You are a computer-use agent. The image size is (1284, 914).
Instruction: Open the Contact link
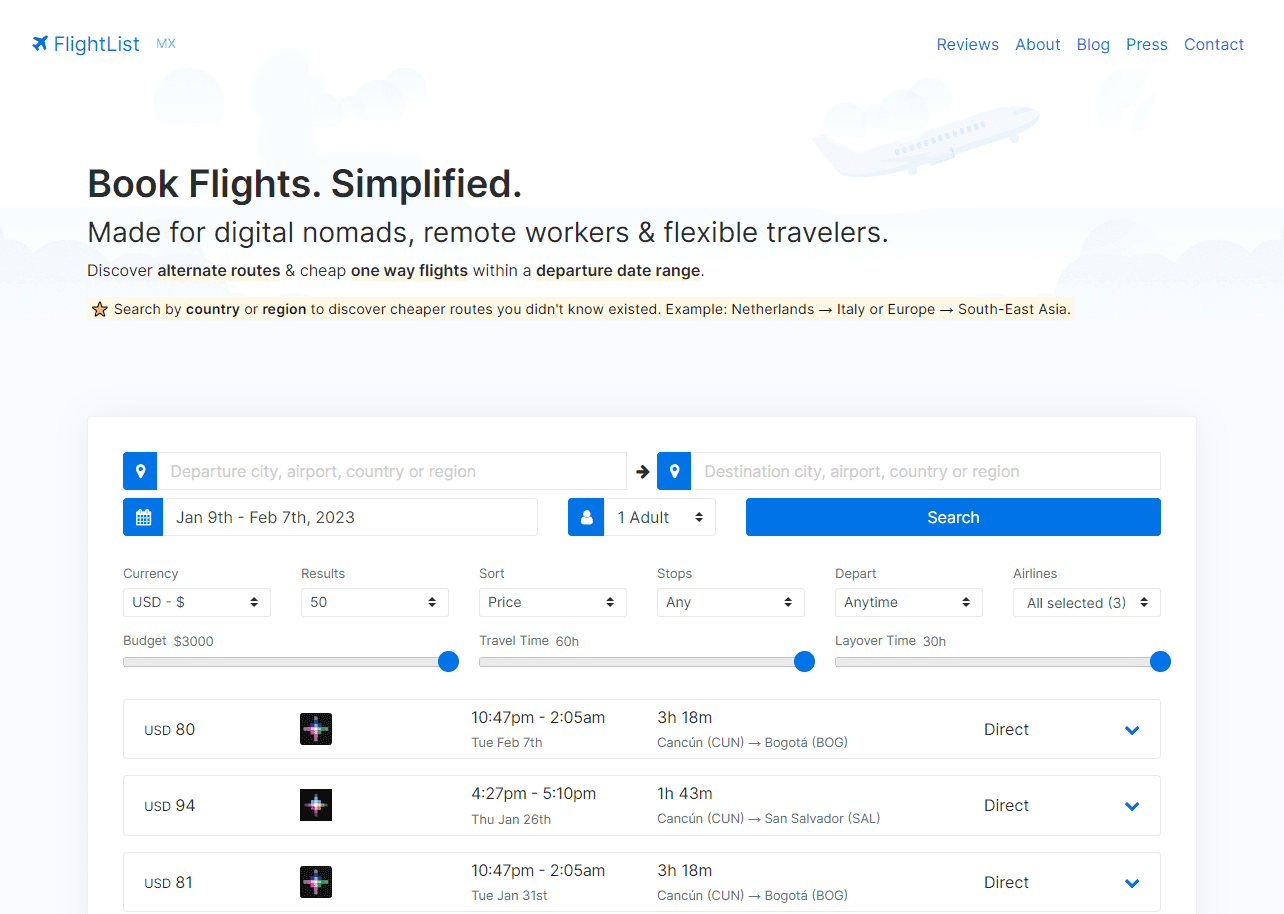(1213, 44)
